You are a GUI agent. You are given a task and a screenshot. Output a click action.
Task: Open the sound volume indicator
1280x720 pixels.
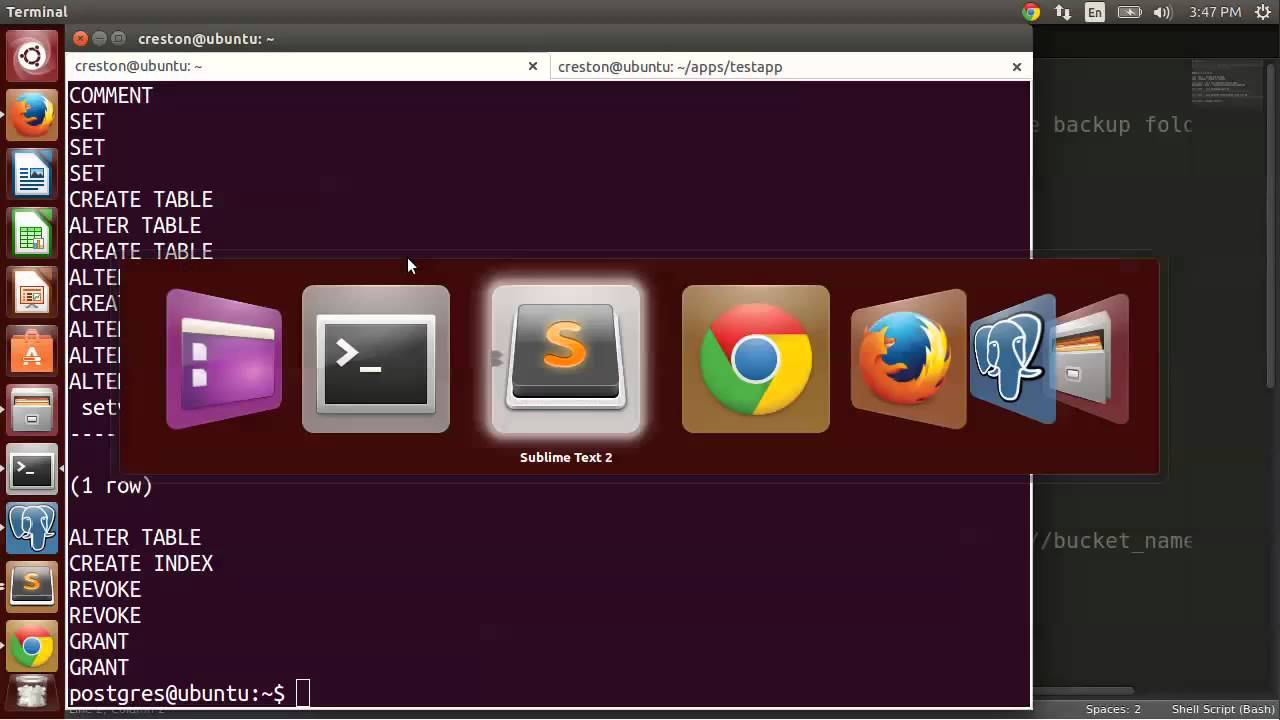point(1162,12)
